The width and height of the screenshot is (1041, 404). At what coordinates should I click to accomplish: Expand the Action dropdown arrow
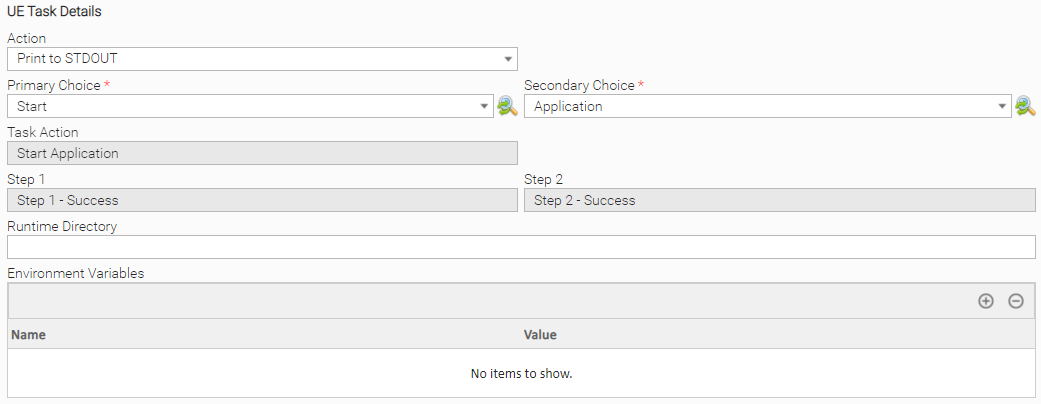508,59
